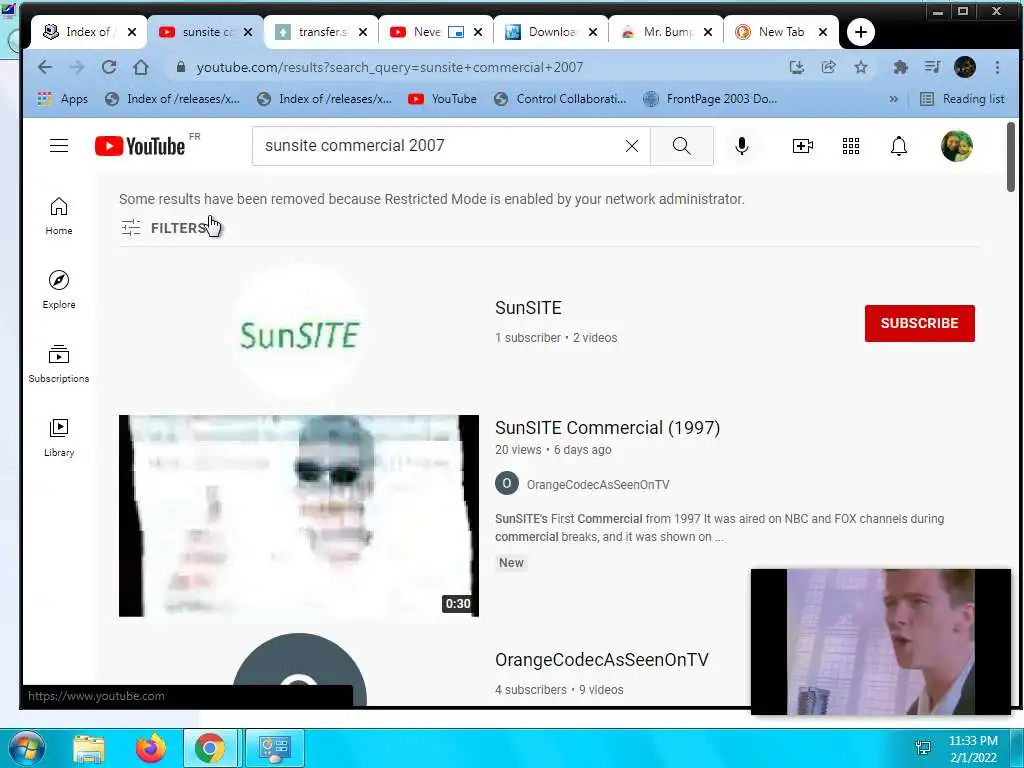Screen dimensions: 1024x768
Task: Bookmark this page with the star
Action: point(861,67)
